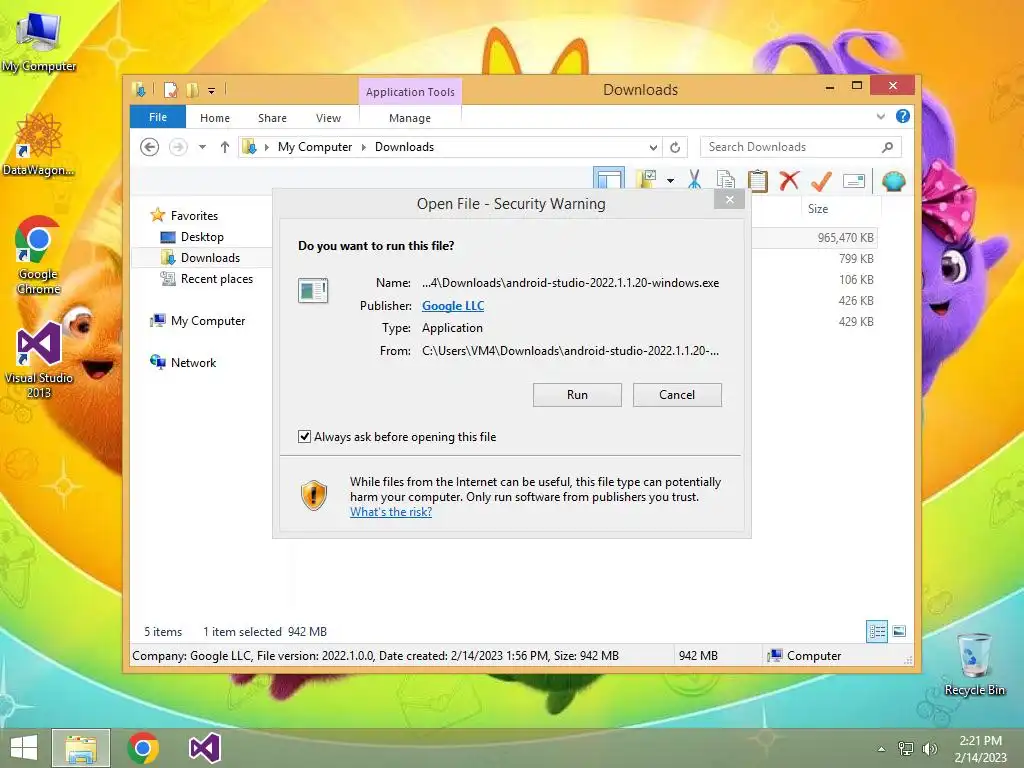Toggle the pane layout toolbar icon
The height and width of the screenshot is (768, 1024).
(609, 180)
